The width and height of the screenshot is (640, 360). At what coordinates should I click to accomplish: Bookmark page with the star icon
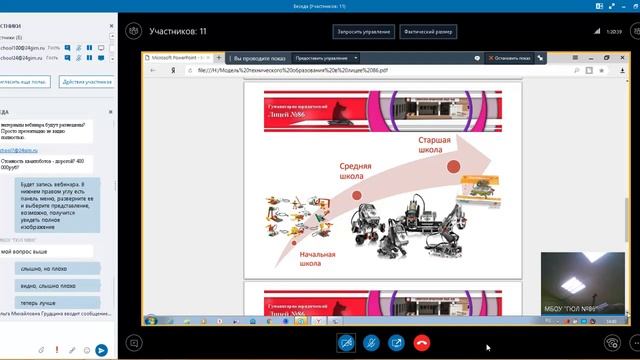tap(601, 70)
